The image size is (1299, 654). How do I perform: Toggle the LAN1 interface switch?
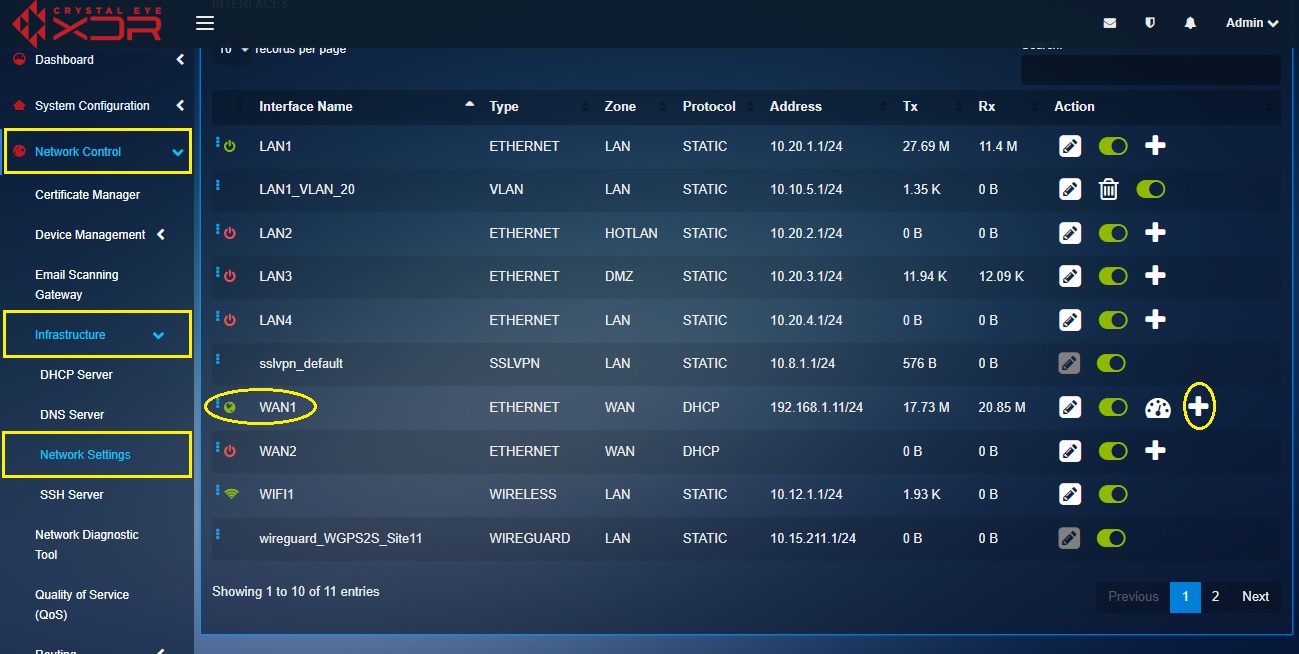pos(1113,146)
